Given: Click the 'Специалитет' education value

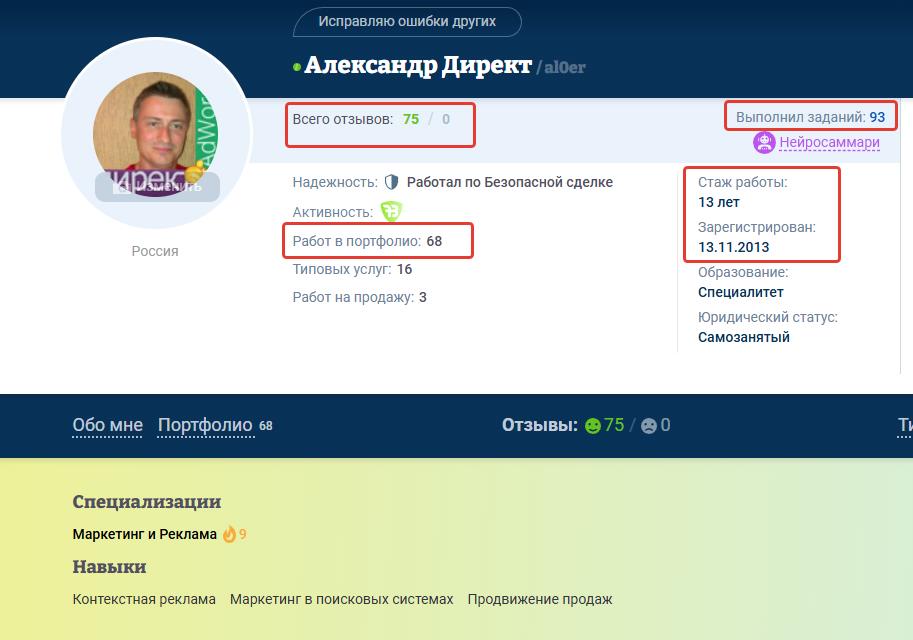Looking at the screenshot, I should 741,292.
